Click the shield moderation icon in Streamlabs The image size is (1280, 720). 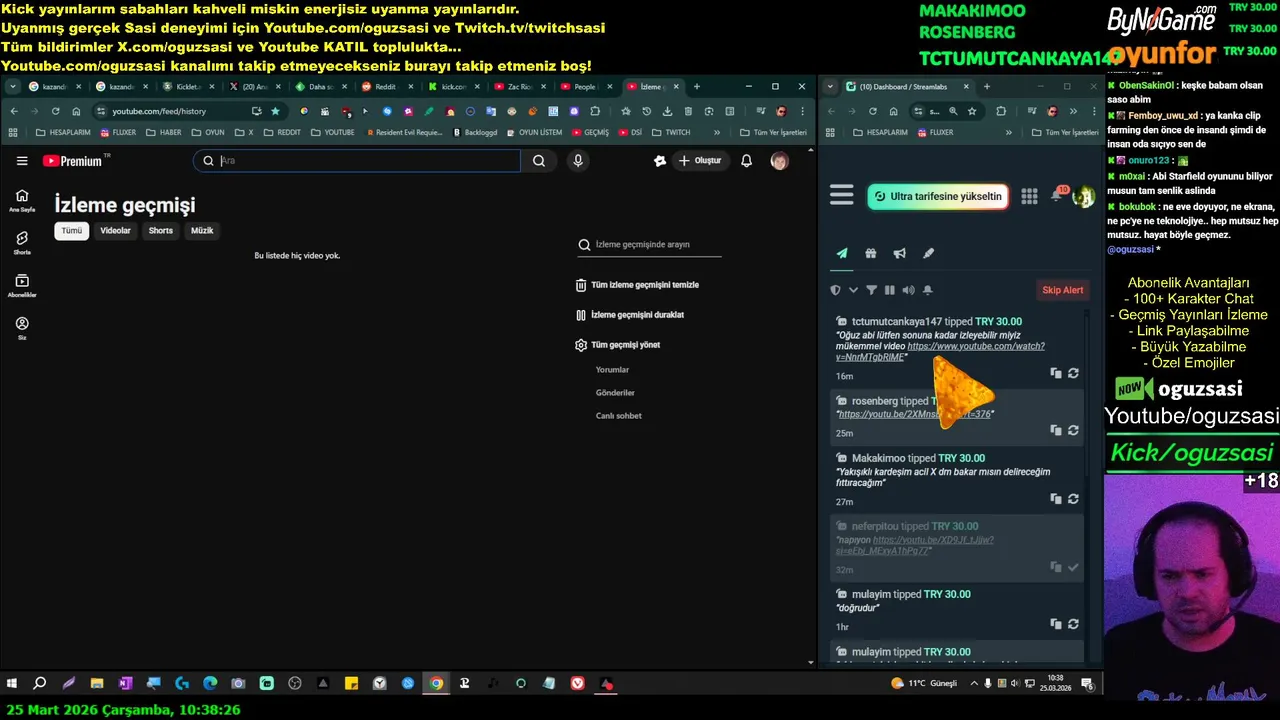(836, 290)
